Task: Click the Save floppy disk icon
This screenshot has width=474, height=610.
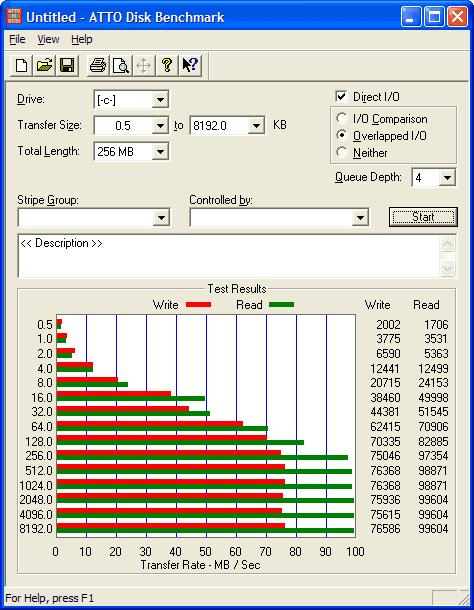Action: [67, 65]
